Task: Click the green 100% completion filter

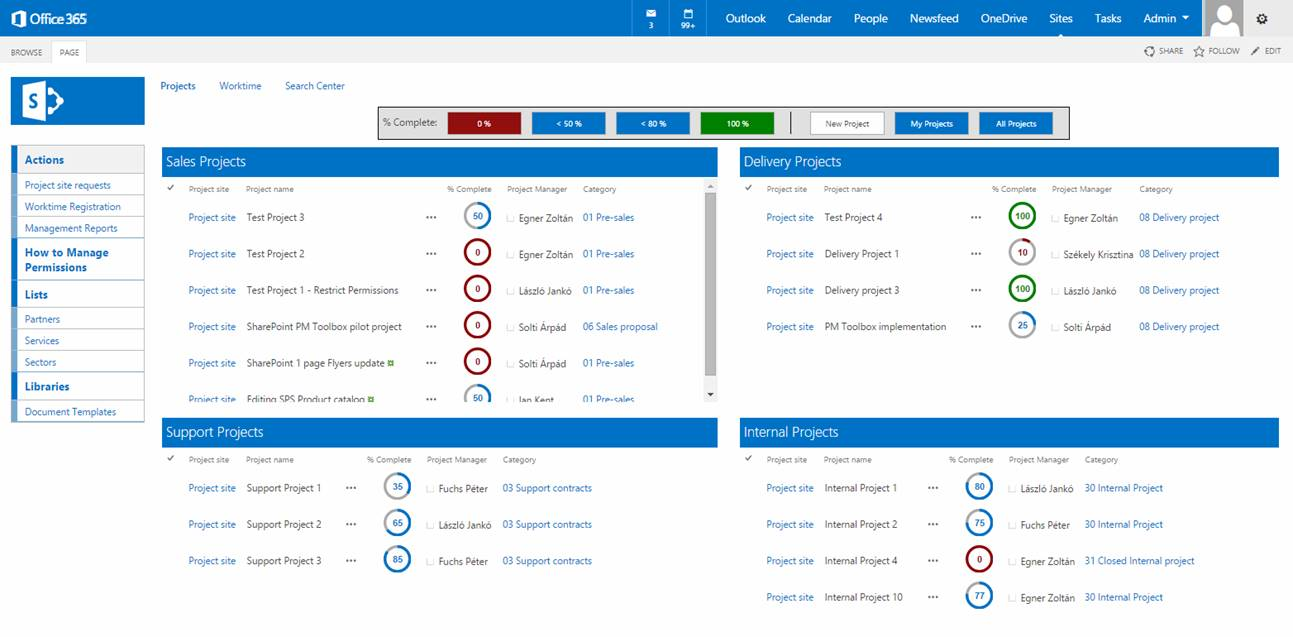Action: coord(737,123)
